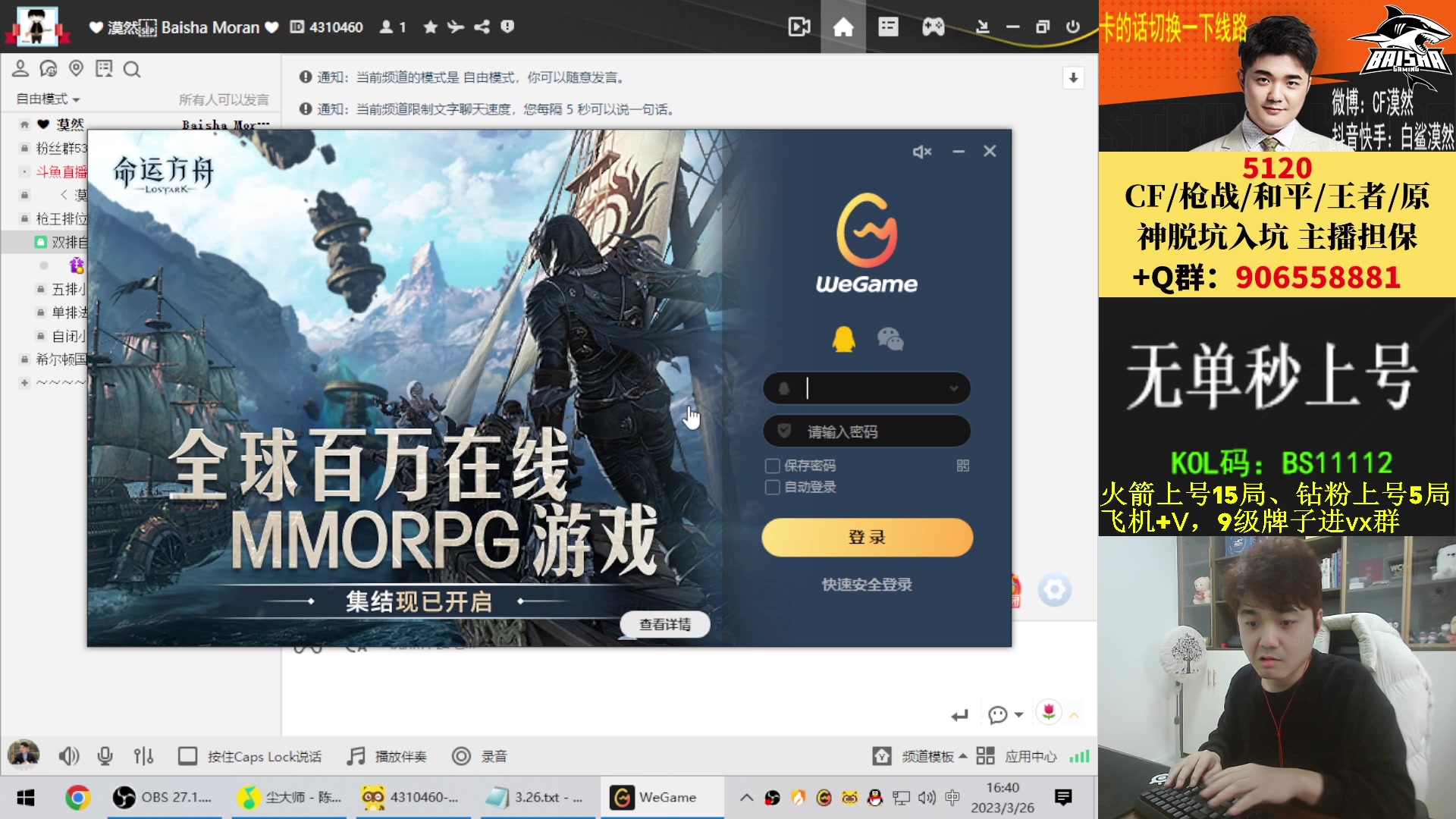Select the 斗鱼直播 channel row
Viewport: 1456px width, 819px height.
point(61,172)
